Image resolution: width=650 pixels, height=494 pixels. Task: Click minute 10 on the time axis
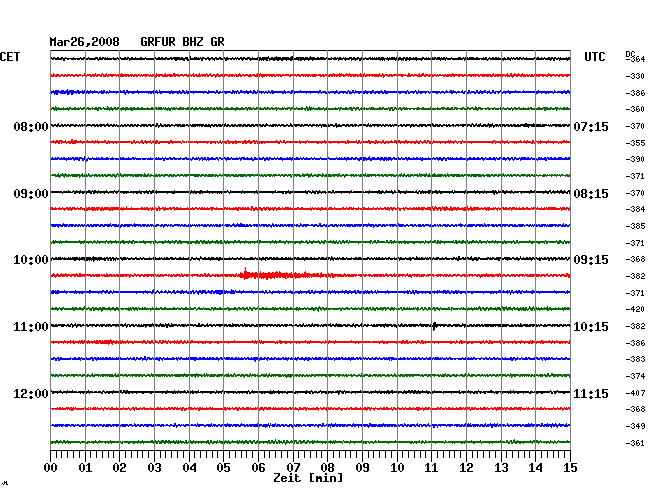[x=397, y=468]
